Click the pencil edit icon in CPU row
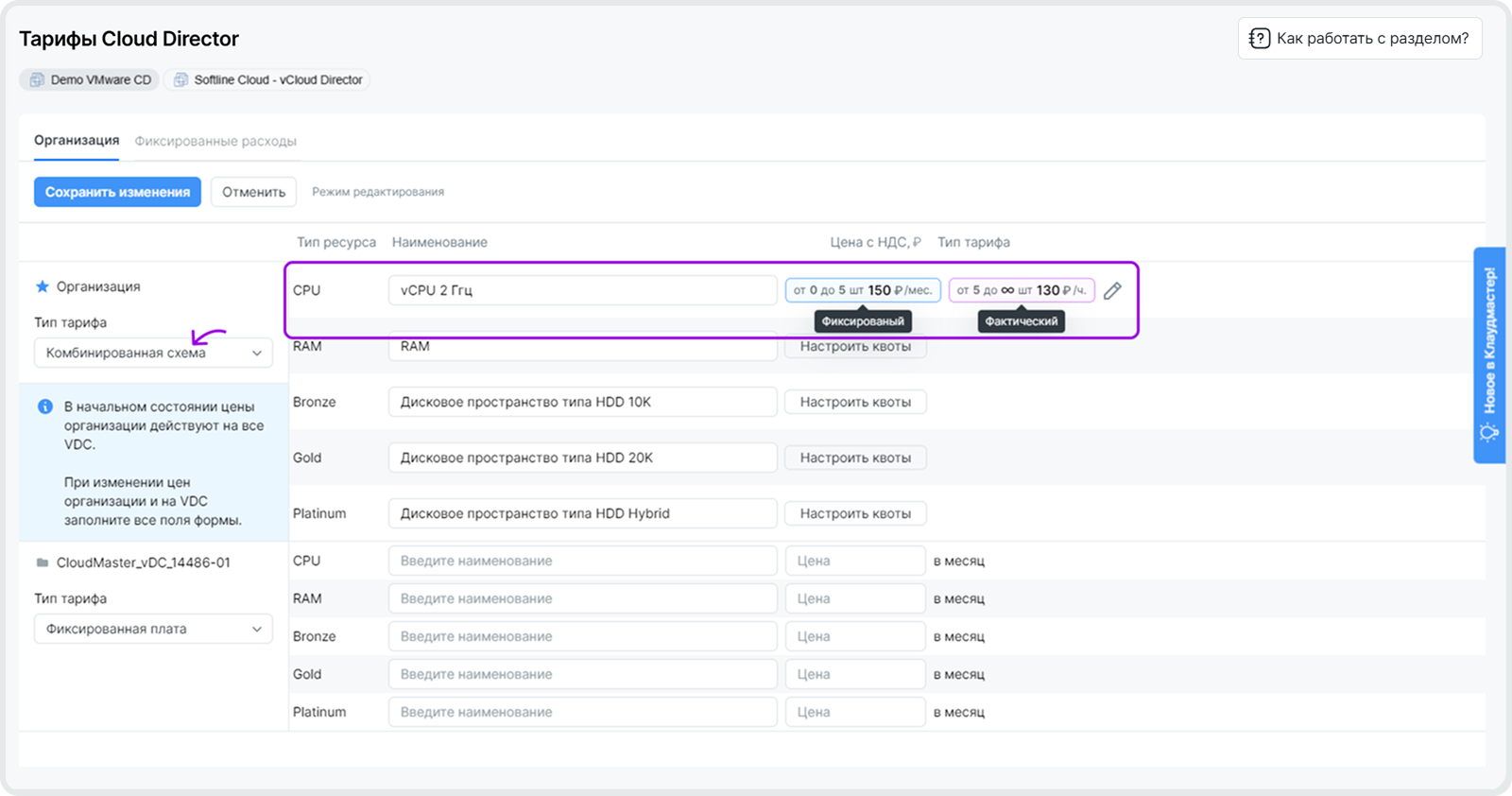The height and width of the screenshot is (796, 1512). 1112,291
